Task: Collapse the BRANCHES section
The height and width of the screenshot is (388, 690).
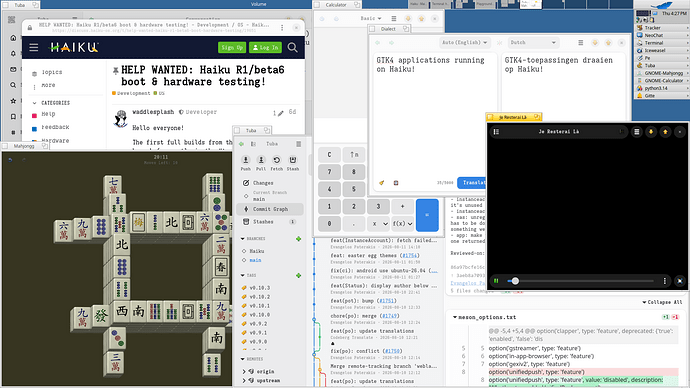Action: [242, 238]
